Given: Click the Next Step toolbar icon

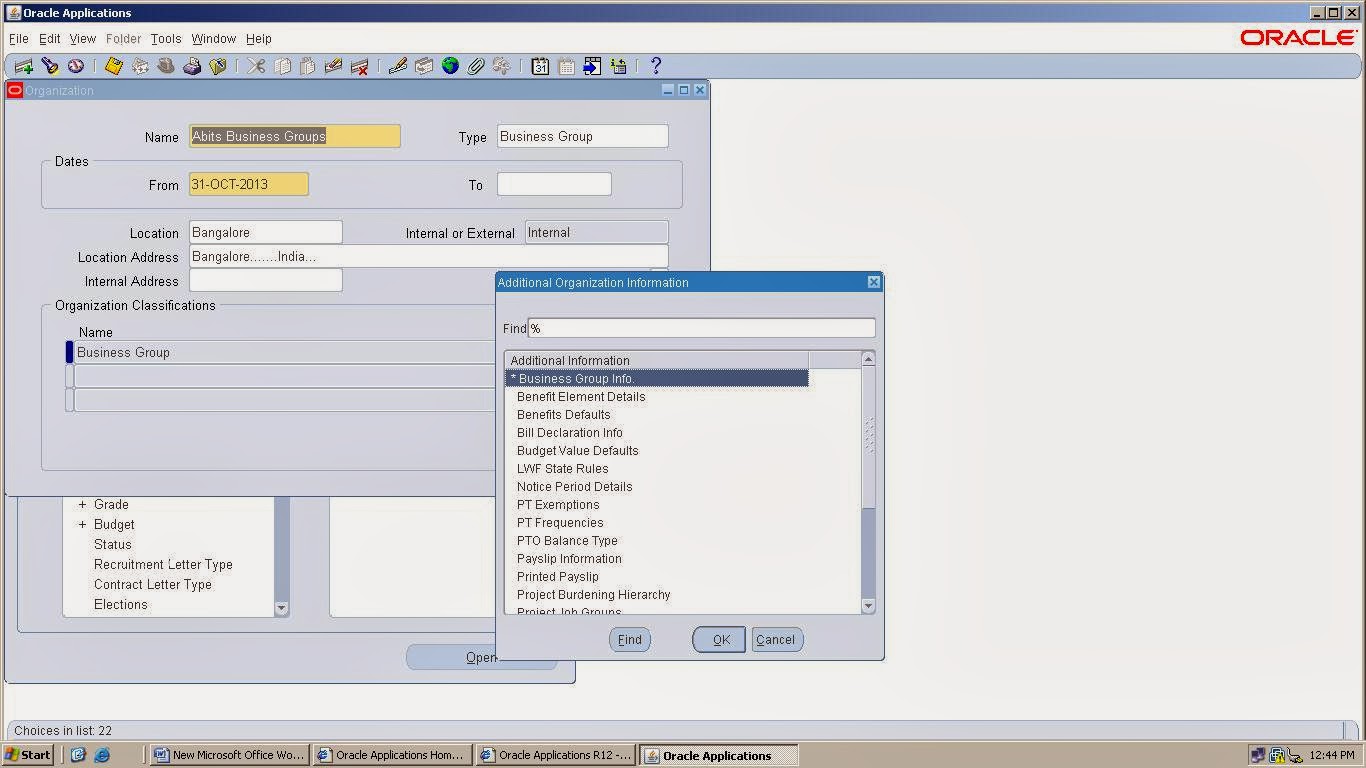Looking at the screenshot, I should (x=140, y=66).
